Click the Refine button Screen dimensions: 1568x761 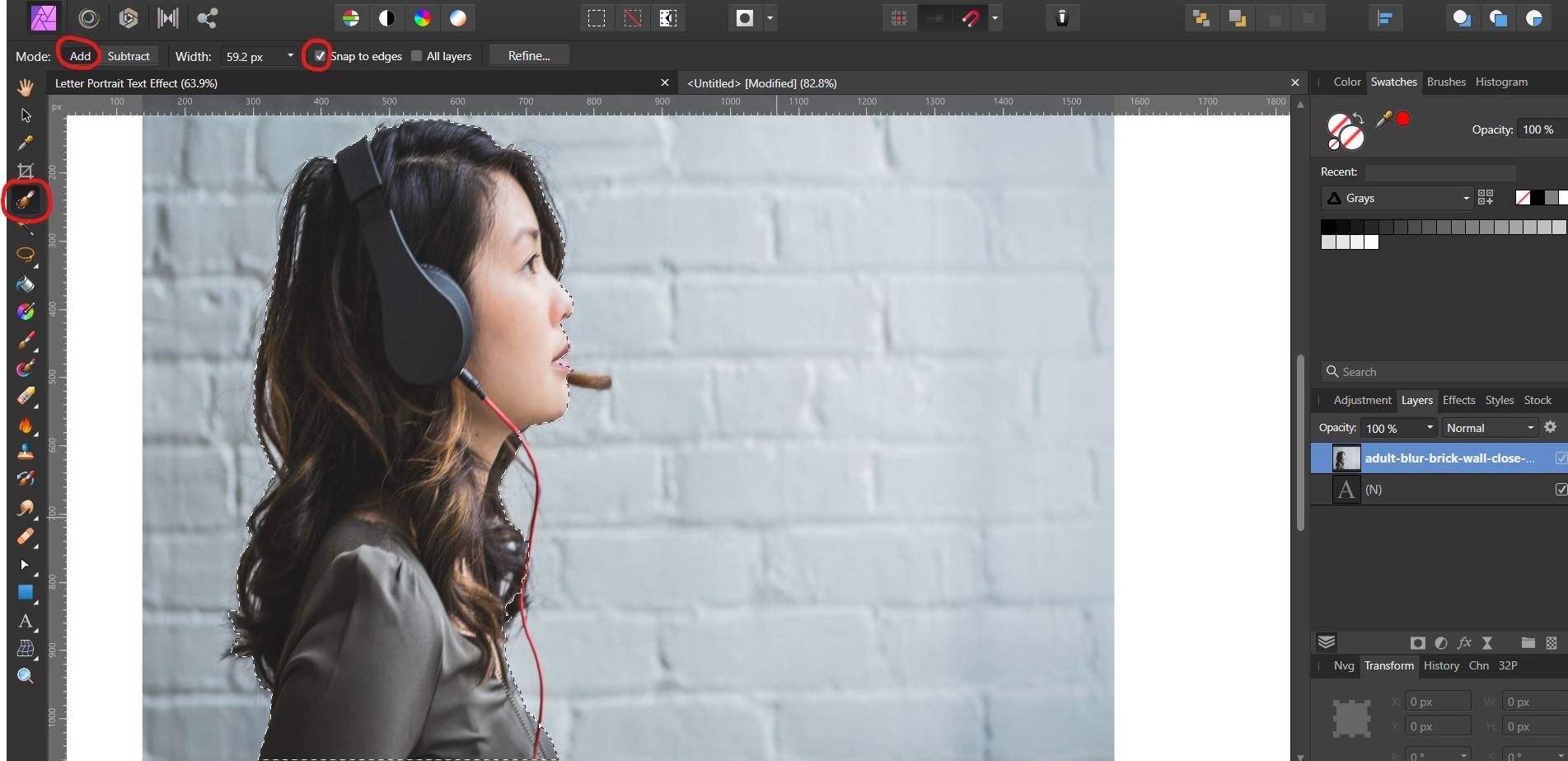click(528, 55)
